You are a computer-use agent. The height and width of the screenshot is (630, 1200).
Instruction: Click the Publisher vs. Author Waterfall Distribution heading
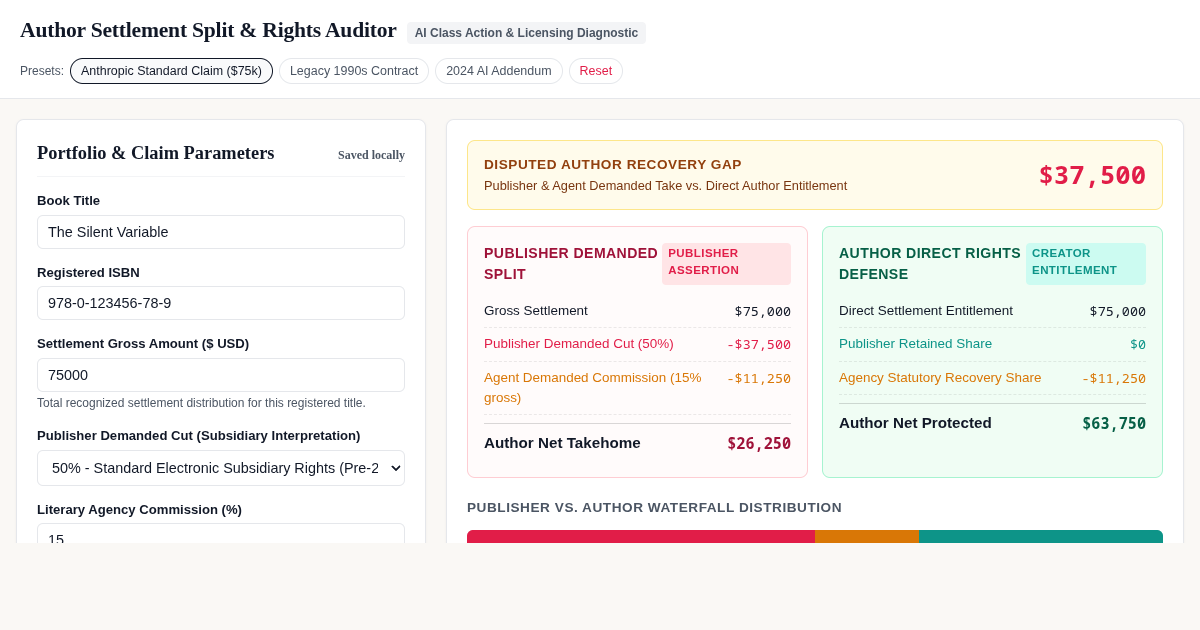[655, 508]
